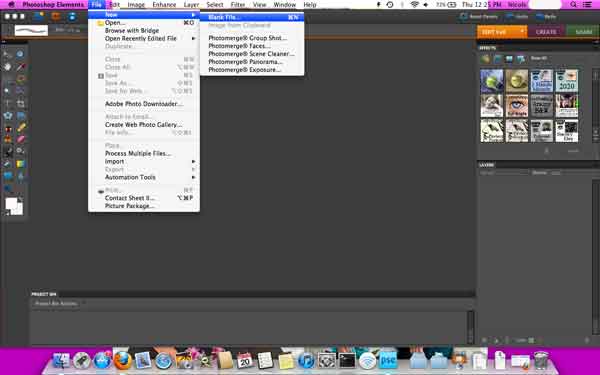Image resolution: width=600 pixels, height=375 pixels.
Task: Choose Create Web Photo Gallery
Action: point(144,125)
